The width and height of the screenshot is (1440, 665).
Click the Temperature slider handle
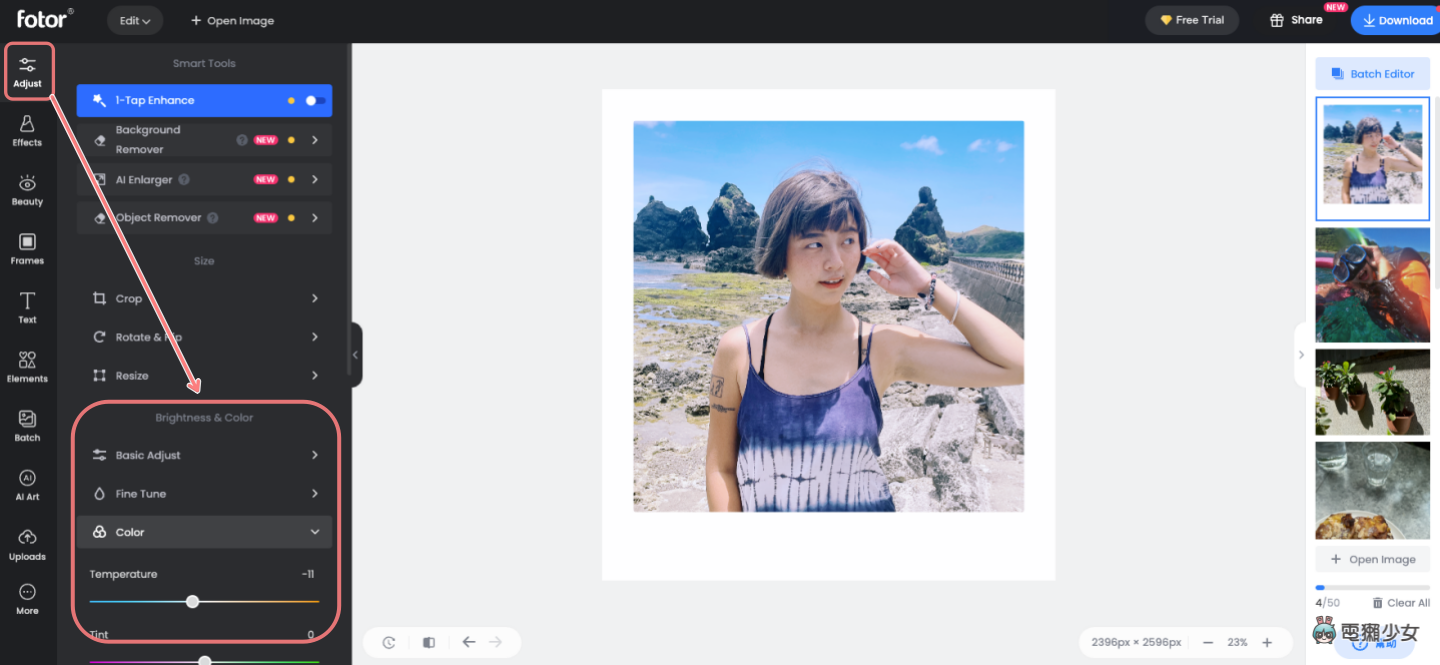[192, 601]
